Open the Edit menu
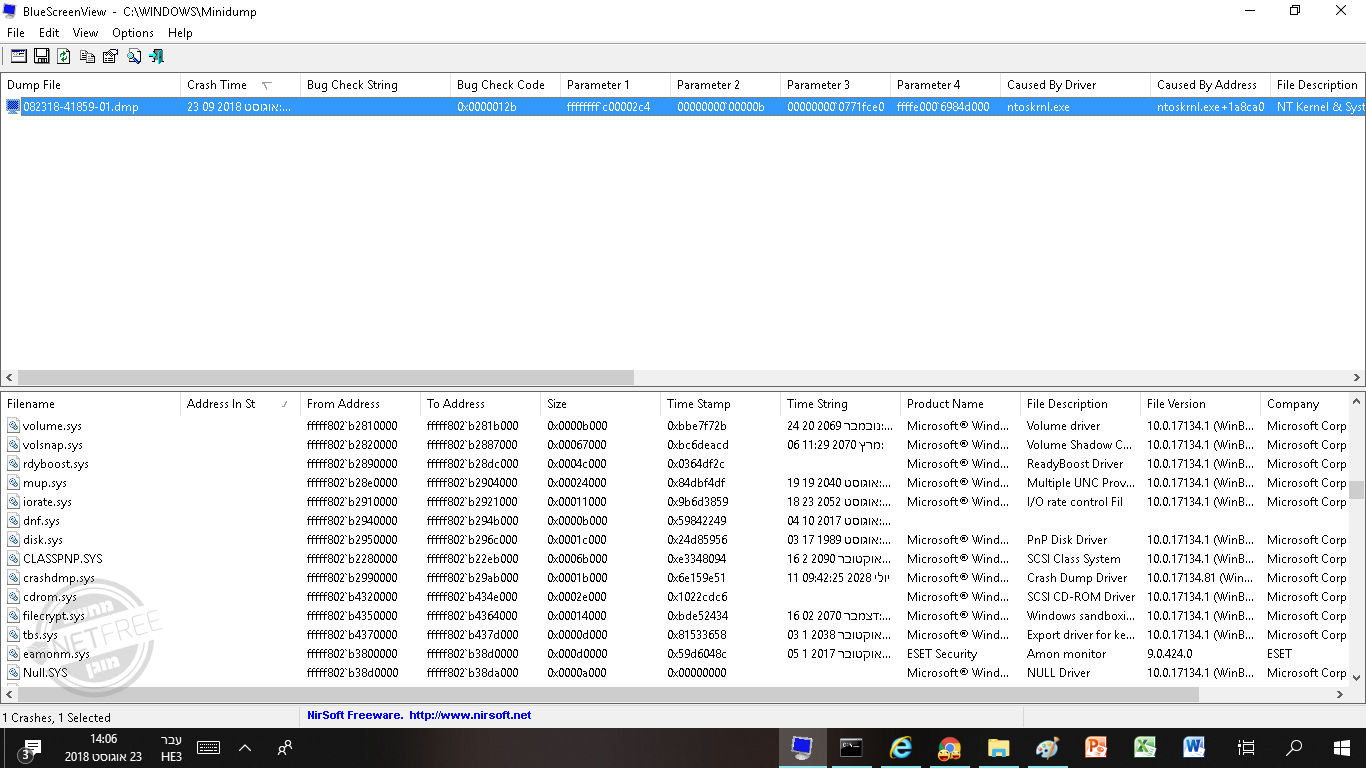 coord(49,33)
